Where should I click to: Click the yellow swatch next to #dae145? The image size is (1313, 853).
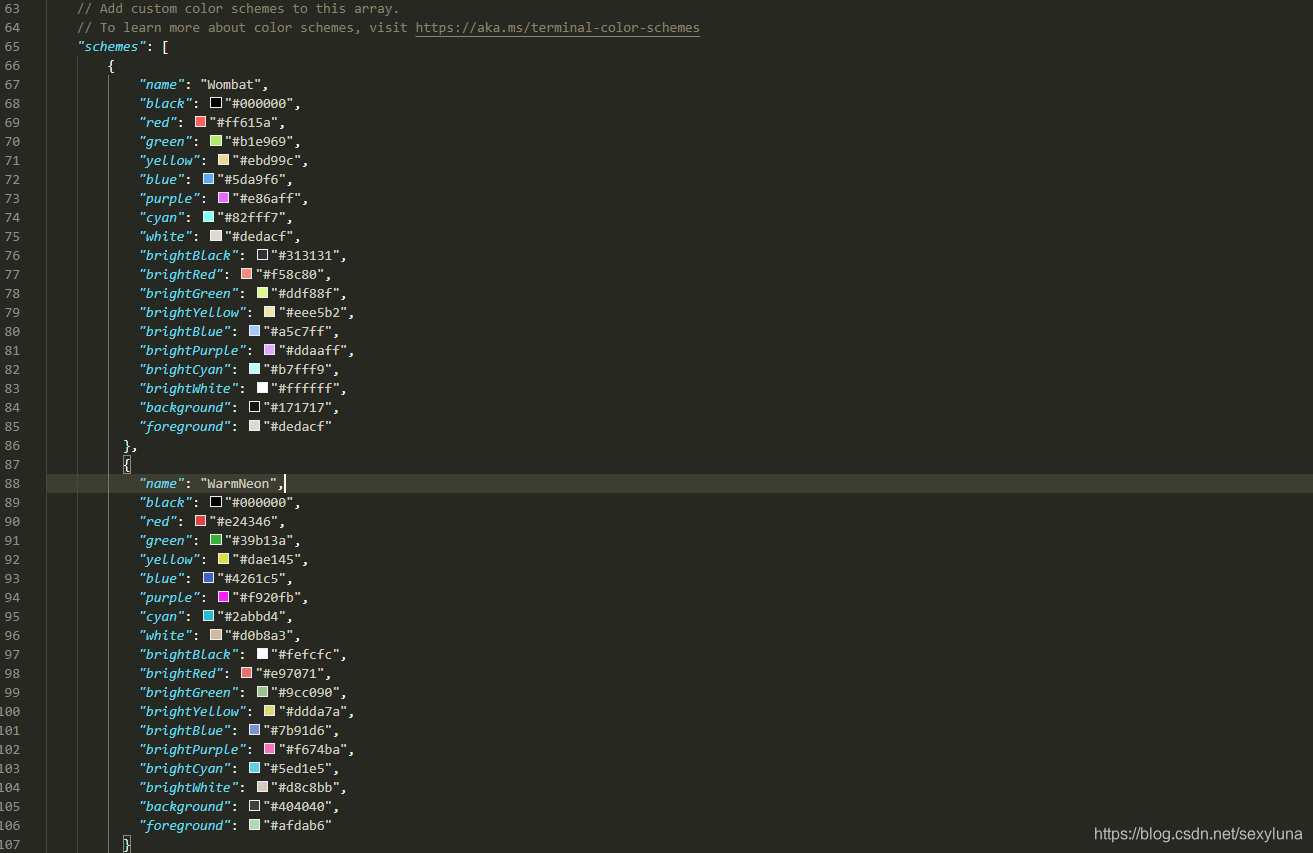click(223, 559)
